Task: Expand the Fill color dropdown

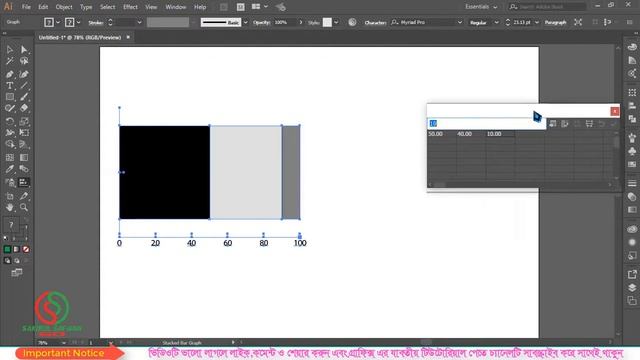Action: 58,22
